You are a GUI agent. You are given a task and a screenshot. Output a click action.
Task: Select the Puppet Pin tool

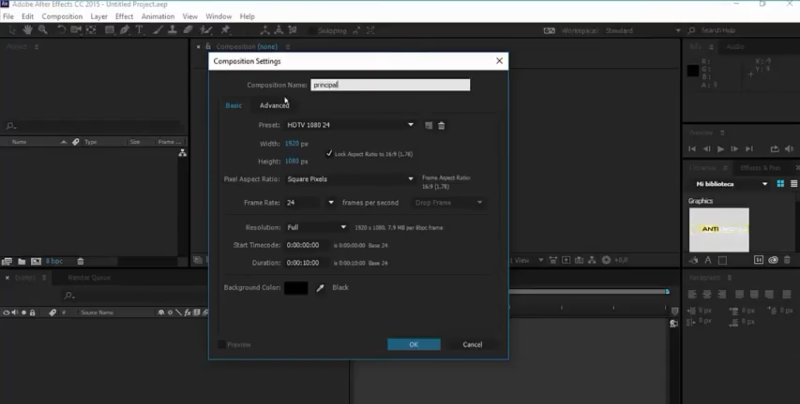coord(225,30)
